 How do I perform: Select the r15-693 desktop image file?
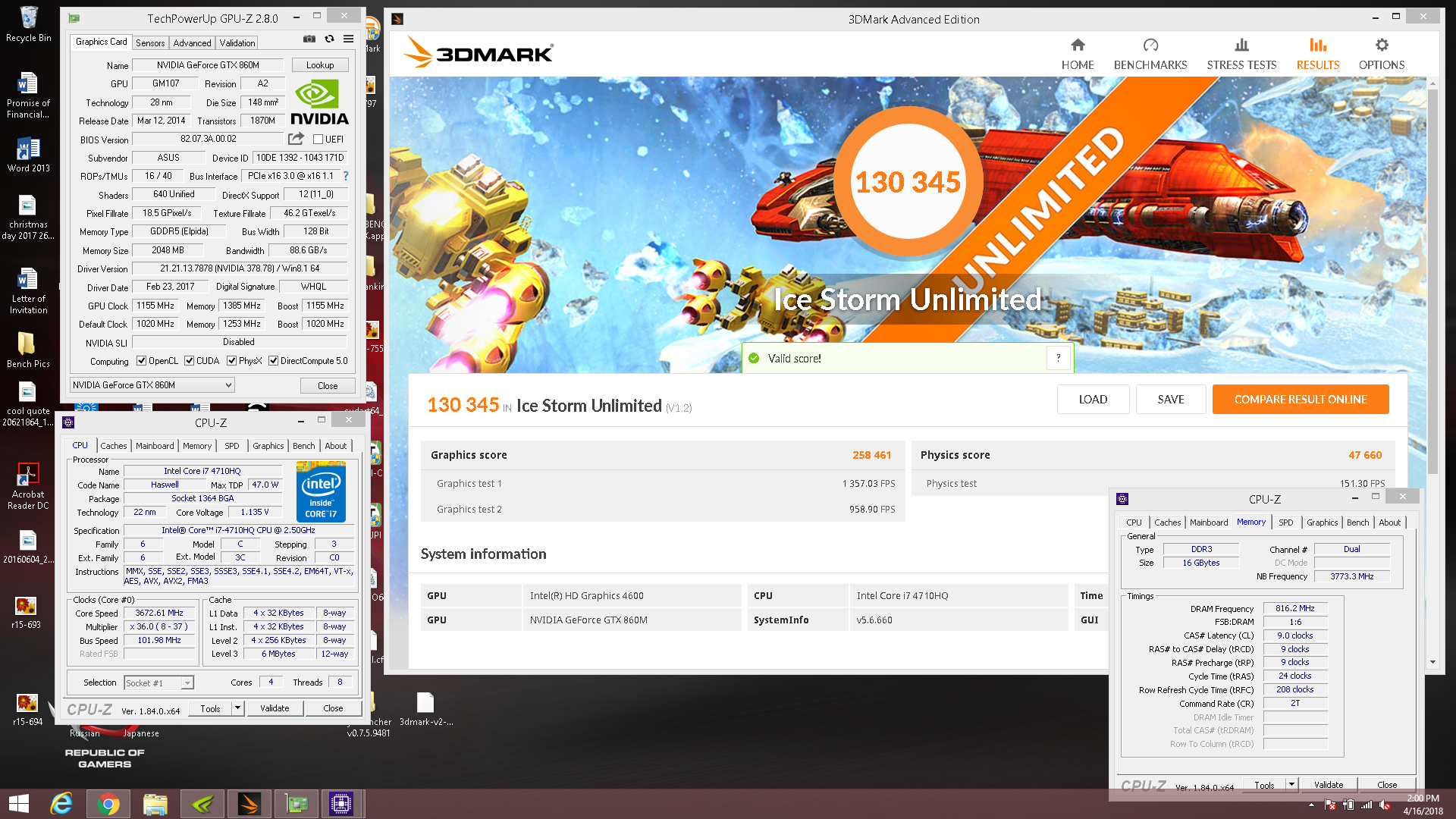click(27, 613)
